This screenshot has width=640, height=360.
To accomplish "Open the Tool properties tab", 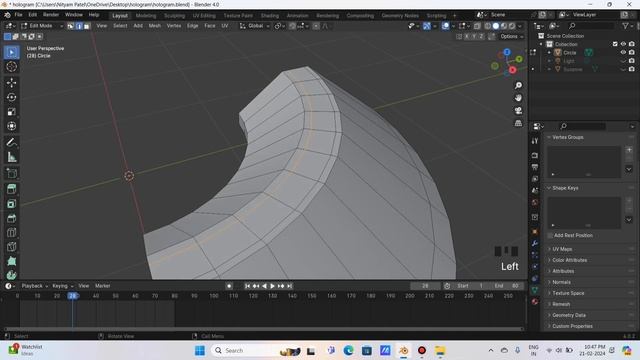I will click(x=535, y=141).
